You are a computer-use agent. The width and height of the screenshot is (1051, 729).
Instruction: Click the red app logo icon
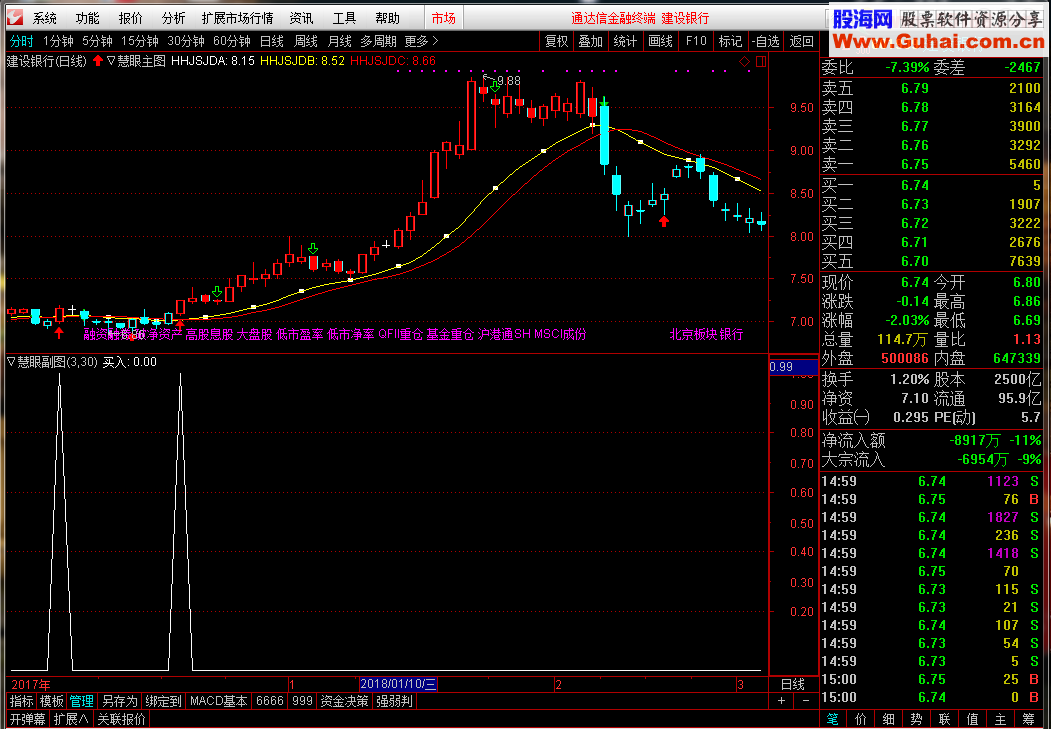point(14,18)
